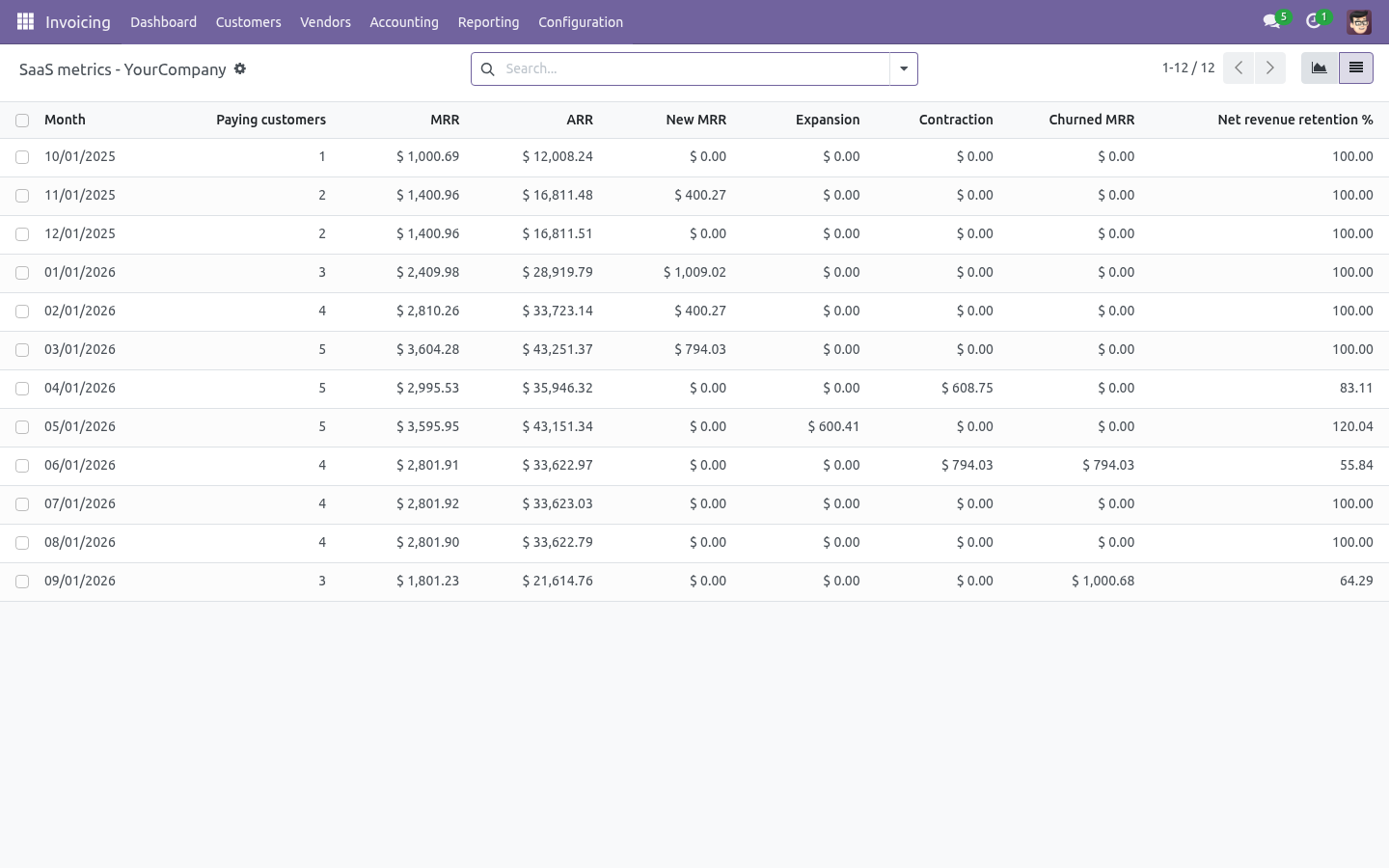Select all rows with header checkbox
This screenshot has height=868, width=1389.
pyautogui.click(x=22, y=121)
